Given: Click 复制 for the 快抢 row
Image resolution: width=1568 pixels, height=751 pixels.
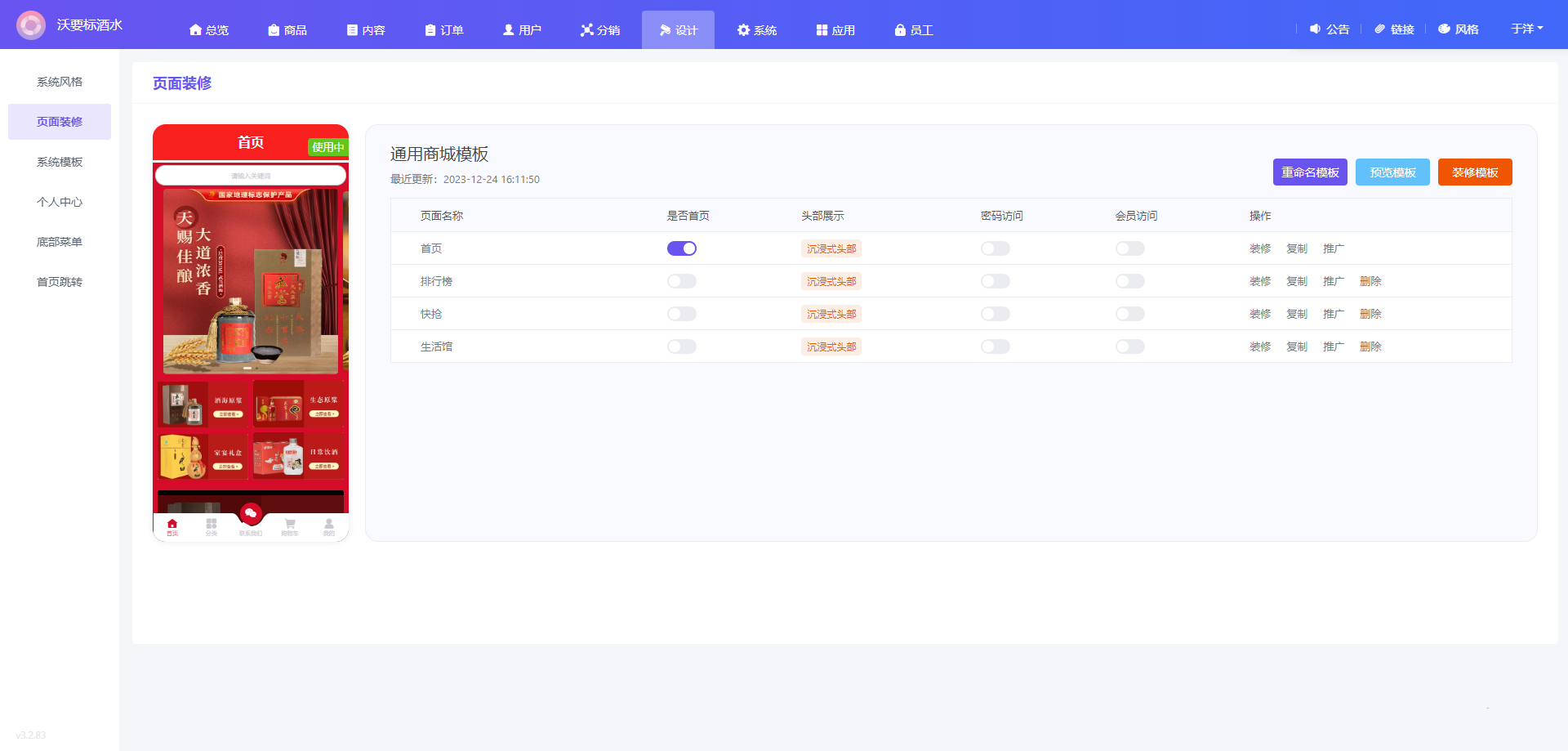Looking at the screenshot, I should coord(1297,314).
